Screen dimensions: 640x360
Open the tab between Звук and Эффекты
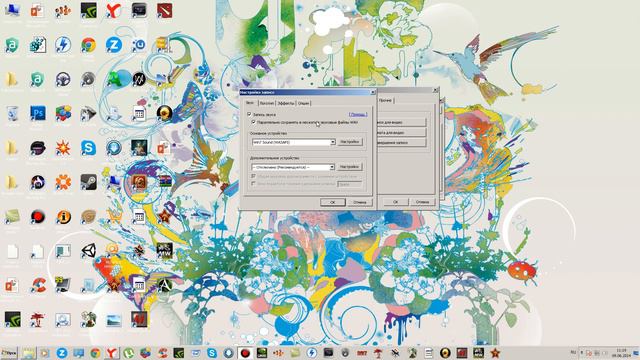(267, 103)
